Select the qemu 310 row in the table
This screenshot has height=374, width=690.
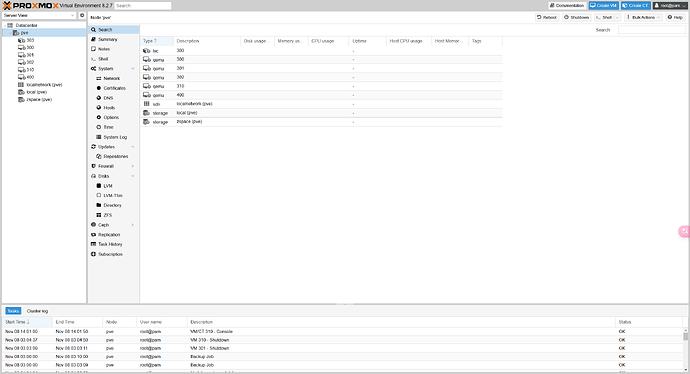[321, 86]
